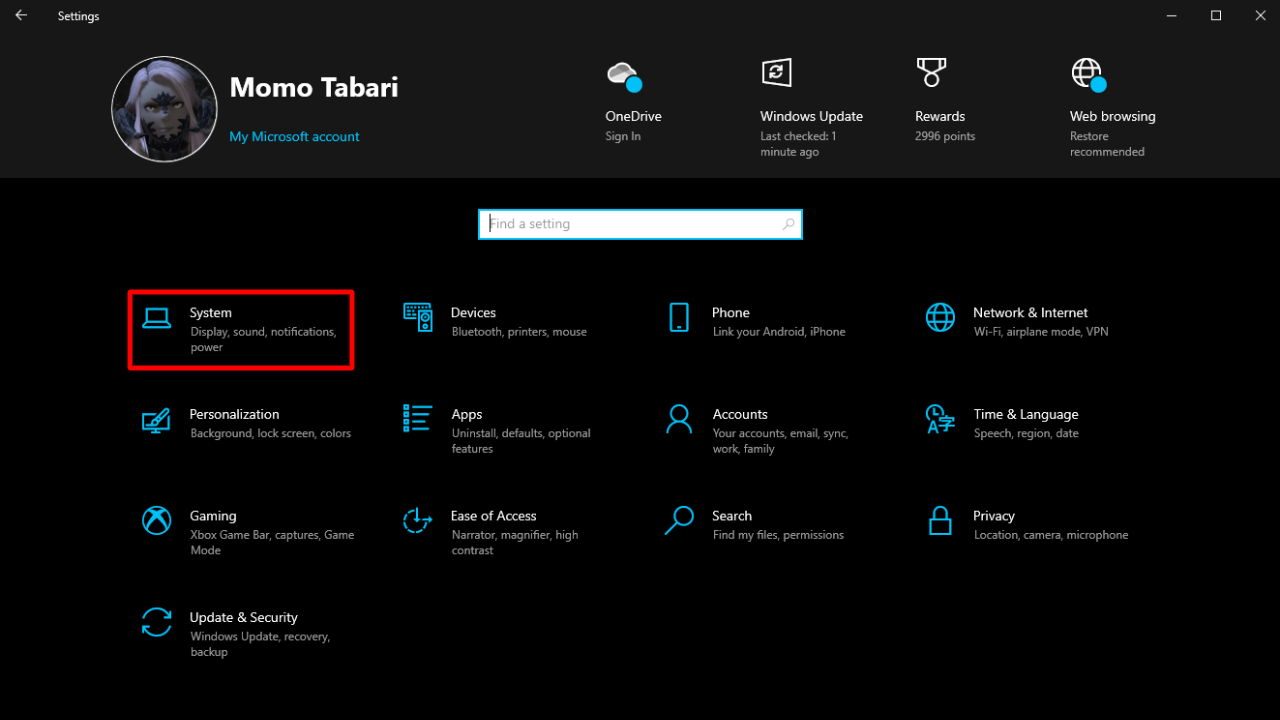The width and height of the screenshot is (1280, 720).
Task: Open the Personalization paintbrush icon
Action: pos(156,419)
